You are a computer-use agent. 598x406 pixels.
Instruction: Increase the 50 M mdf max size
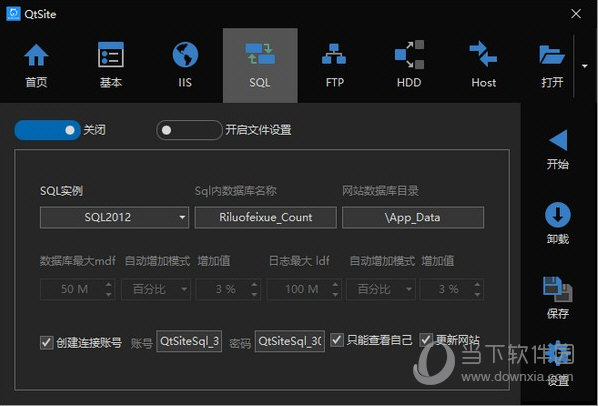click(109, 284)
